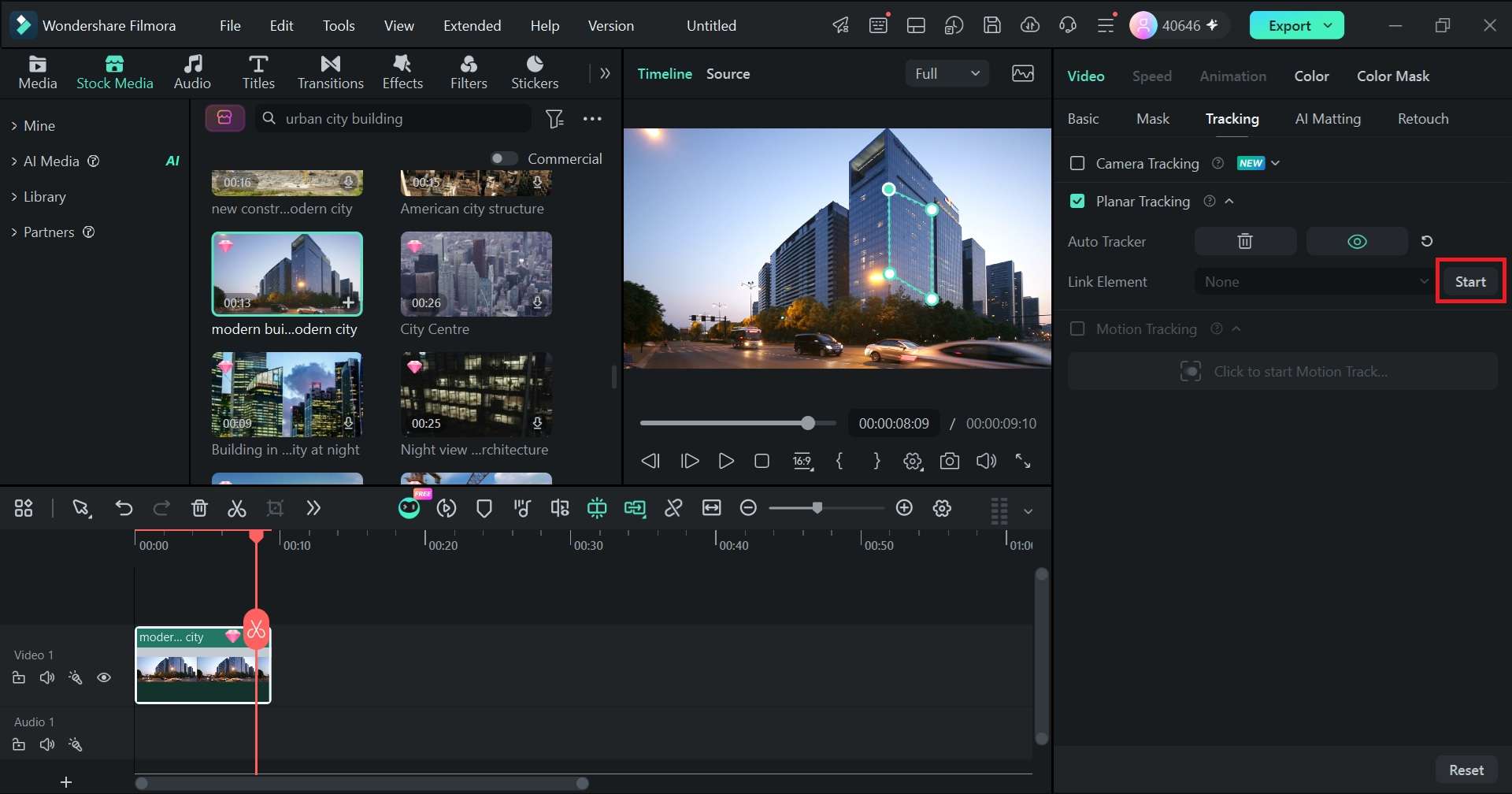Take a snapshot with camera icon
Screen dimensions: 1512x794
pos(950,461)
